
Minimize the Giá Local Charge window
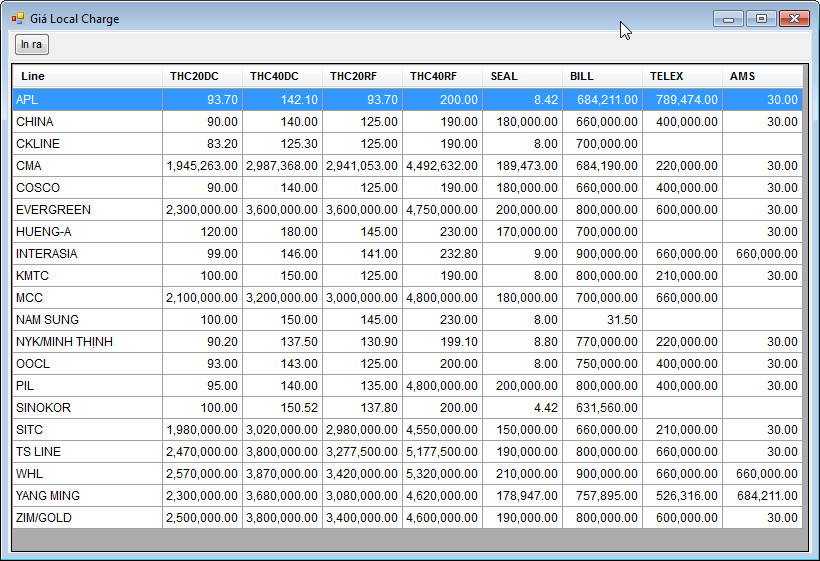(x=728, y=19)
